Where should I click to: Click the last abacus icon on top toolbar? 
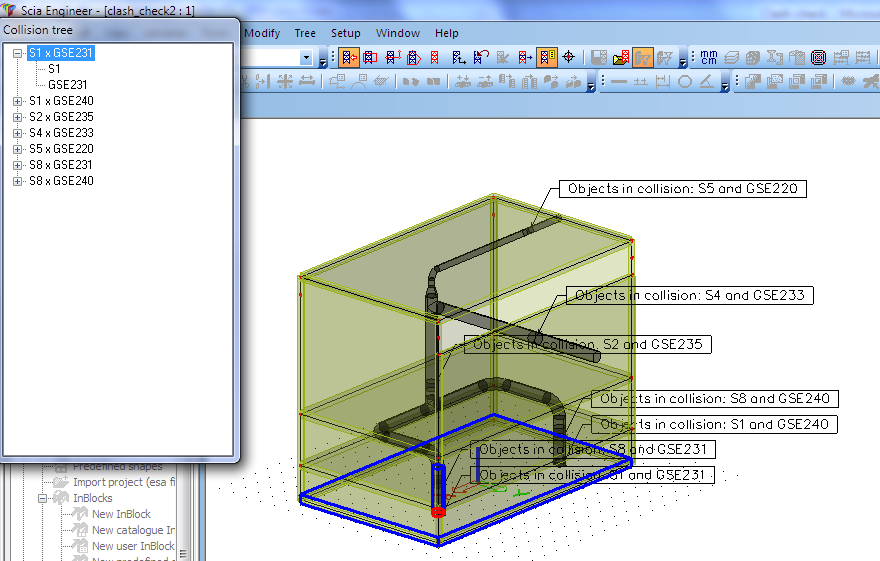pyautogui.click(x=863, y=57)
